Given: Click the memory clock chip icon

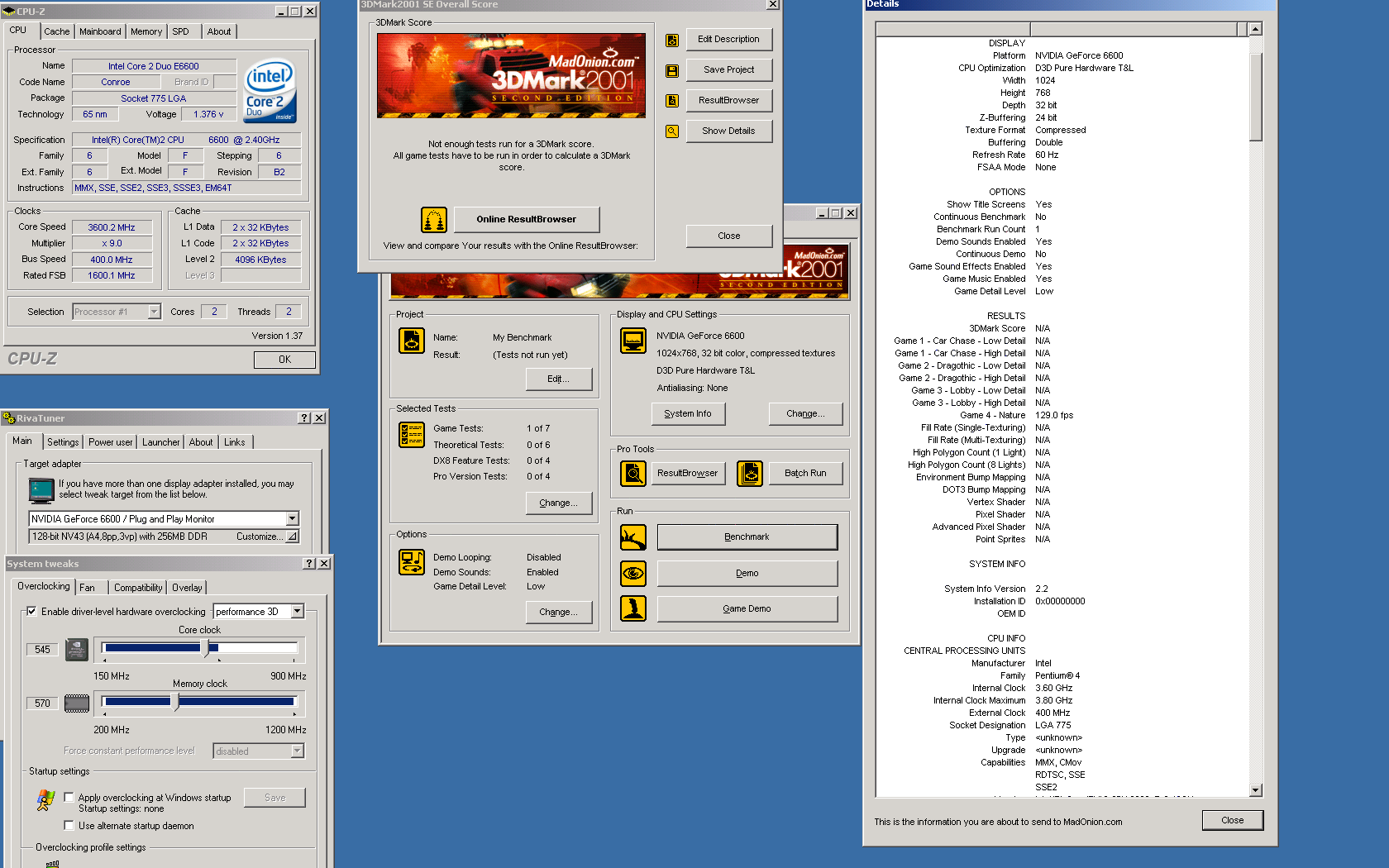Looking at the screenshot, I should (77, 703).
